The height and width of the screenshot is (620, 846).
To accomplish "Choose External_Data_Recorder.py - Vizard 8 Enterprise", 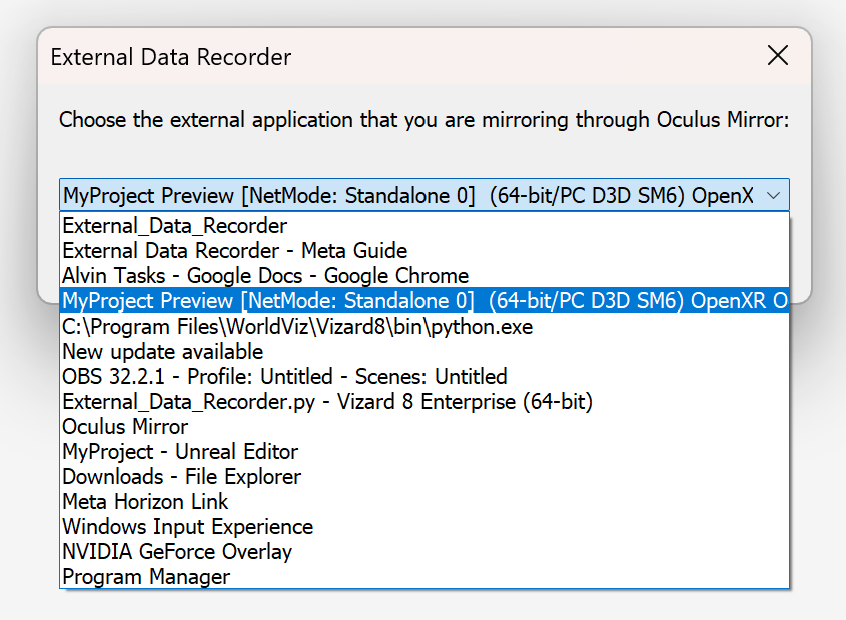I will tap(424, 401).
